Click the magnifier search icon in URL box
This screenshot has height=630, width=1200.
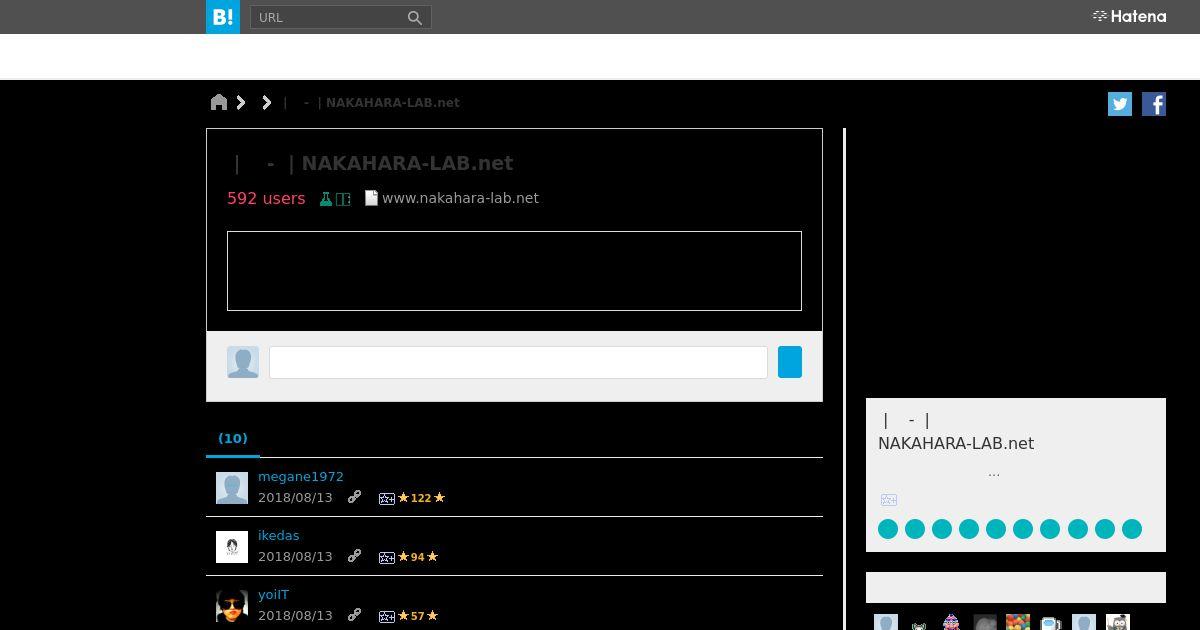click(415, 18)
